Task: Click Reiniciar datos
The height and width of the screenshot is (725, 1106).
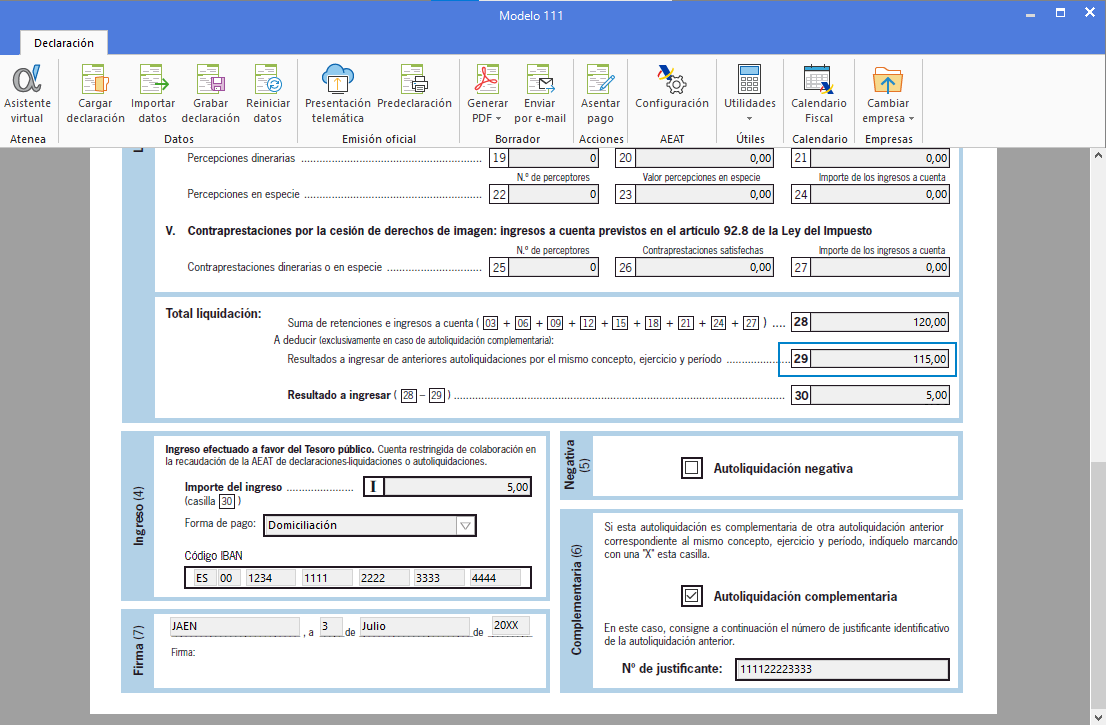Action: (268, 95)
